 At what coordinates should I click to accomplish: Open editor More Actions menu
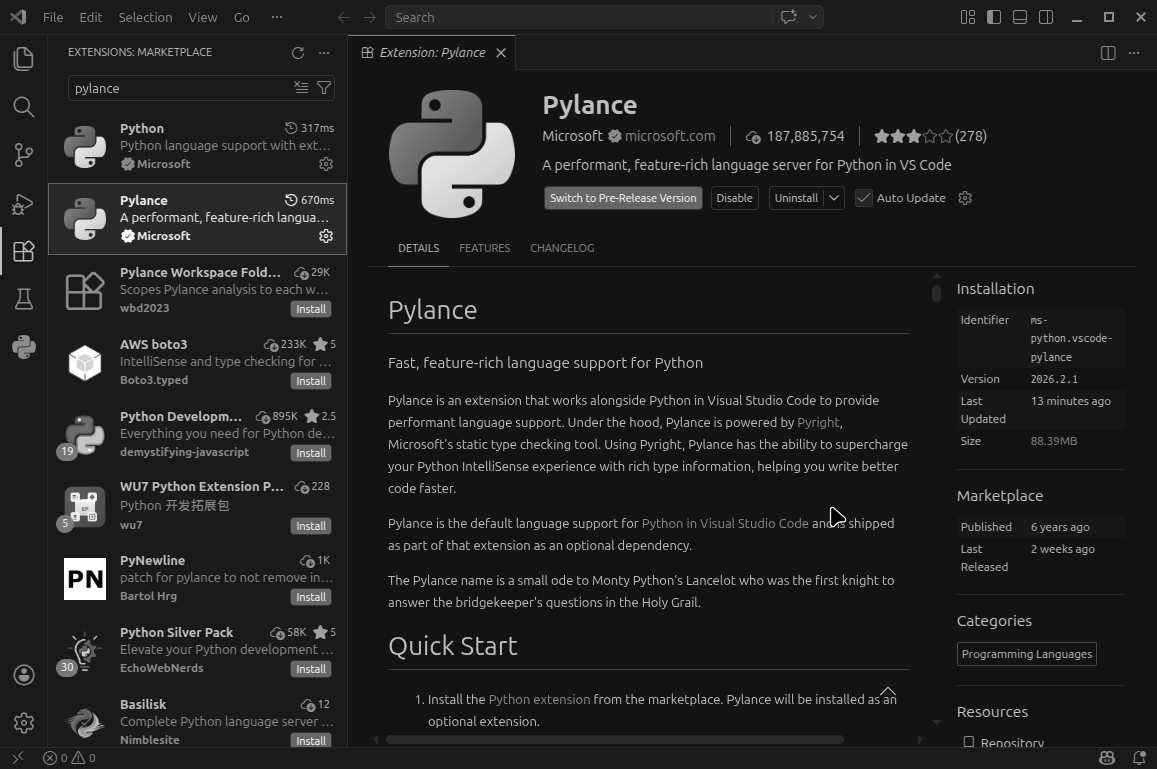click(1134, 52)
